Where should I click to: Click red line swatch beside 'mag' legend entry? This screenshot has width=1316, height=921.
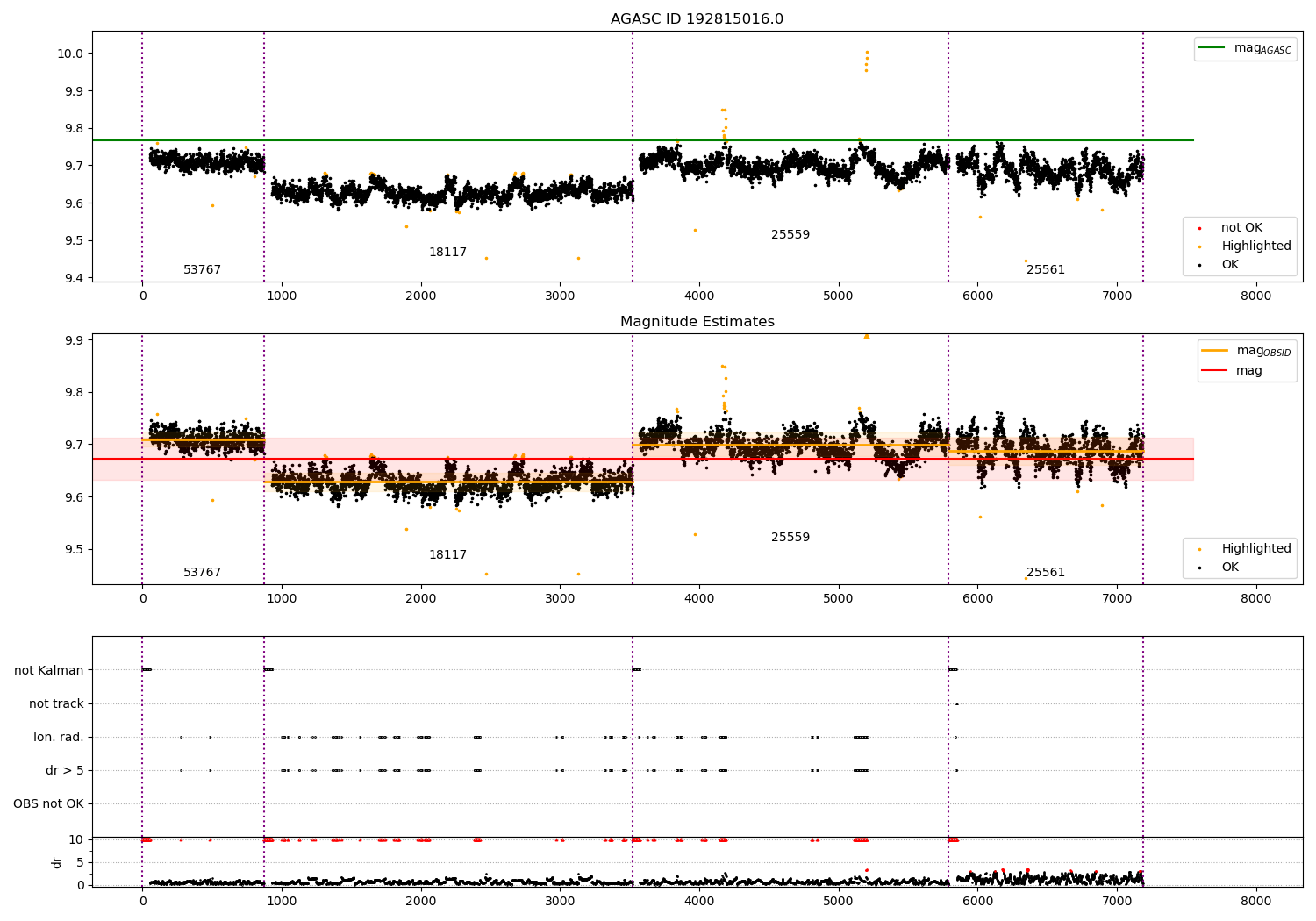pyautogui.click(x=1214, y=371)
